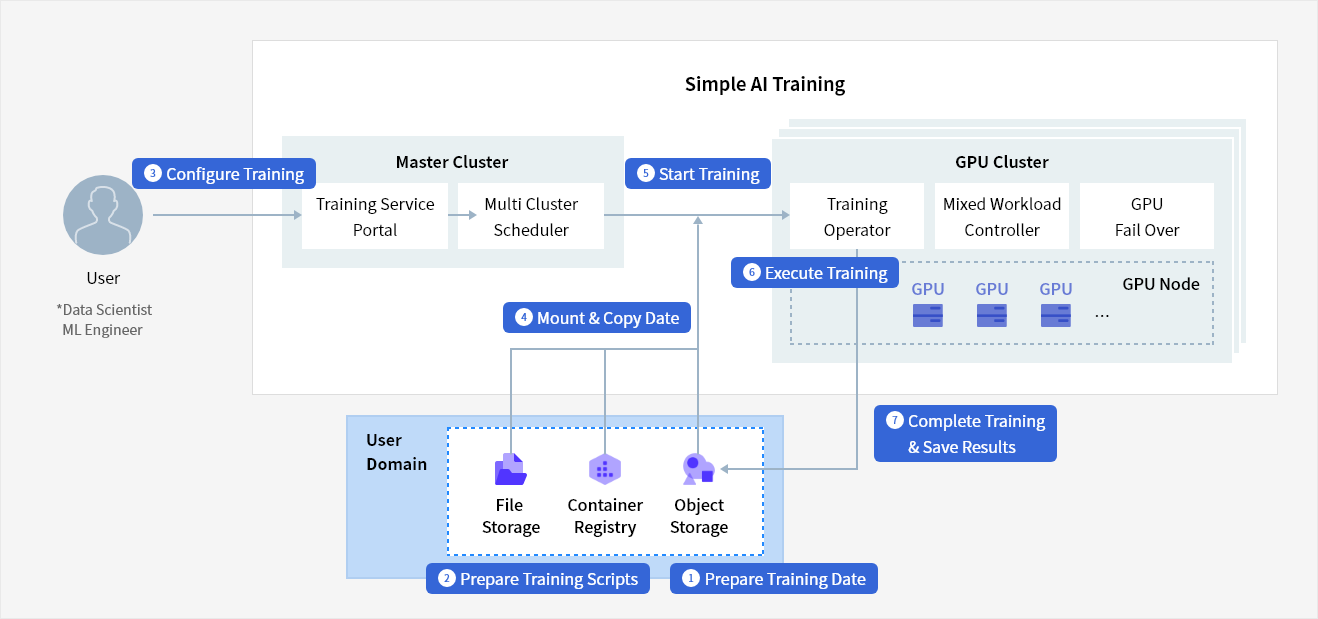Image resolution: width=1318 pixels, height=619 pixels.
Task: Click the Mount & Copy Date label
Action: (x=597, y=318)
